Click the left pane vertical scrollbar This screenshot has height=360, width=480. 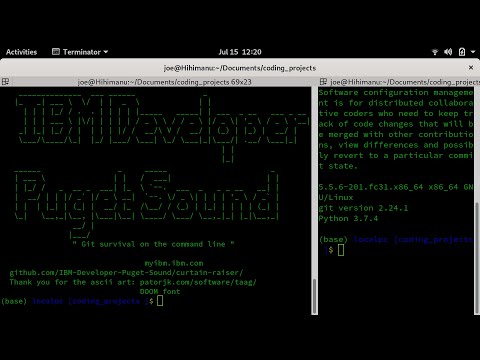pyautogui.click(x=314, y=201)
